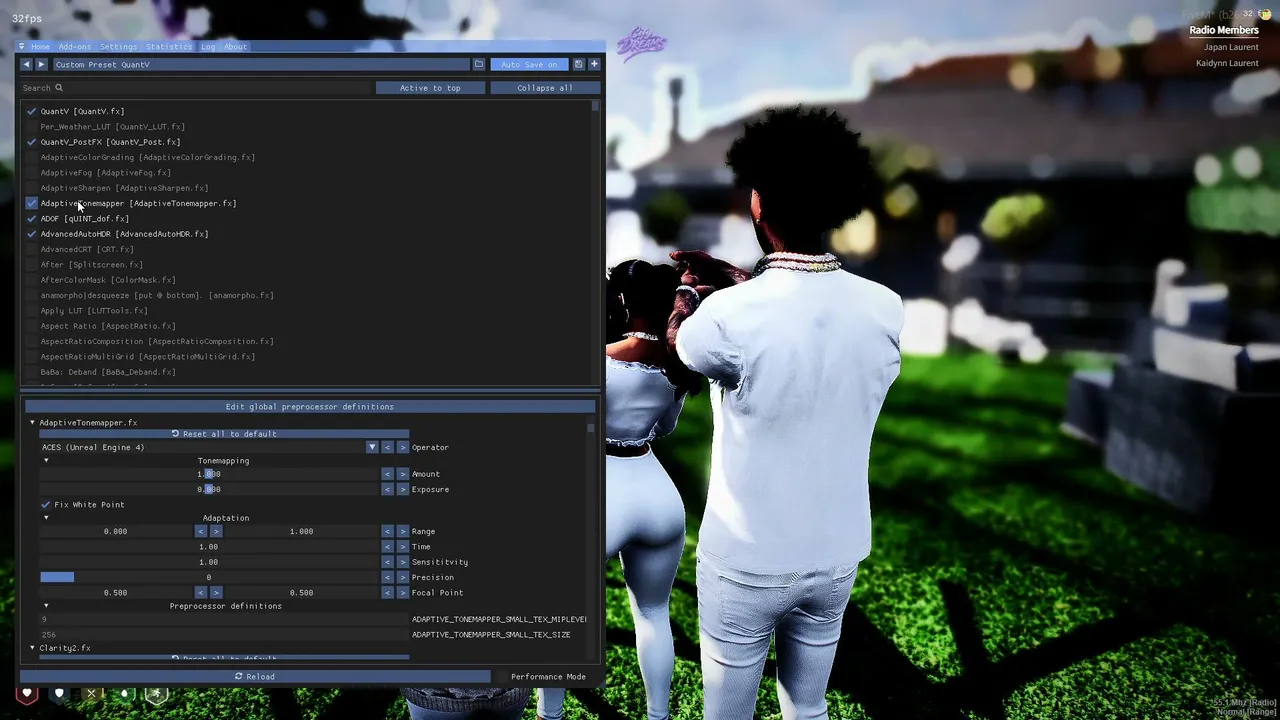Uncheck the Fix White Point checkbox
Screen dimensions: 1280x720
(x=46, y=505)
